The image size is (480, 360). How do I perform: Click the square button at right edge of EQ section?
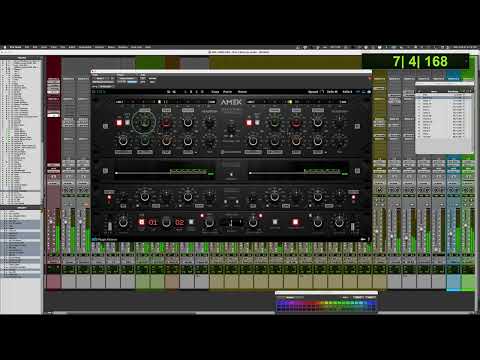tap(357, 126)
